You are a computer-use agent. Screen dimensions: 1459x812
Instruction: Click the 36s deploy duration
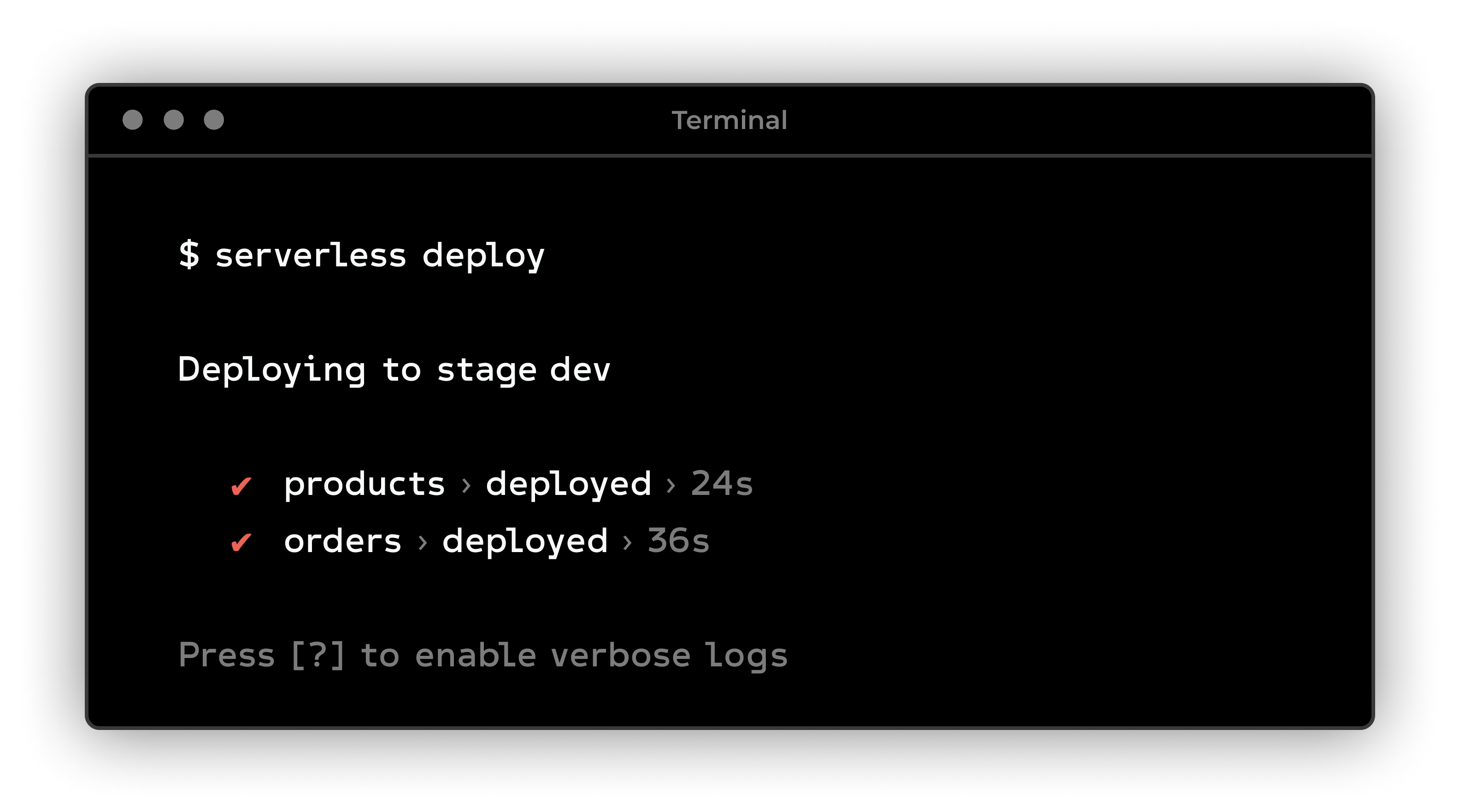click(x=678, y=541)
